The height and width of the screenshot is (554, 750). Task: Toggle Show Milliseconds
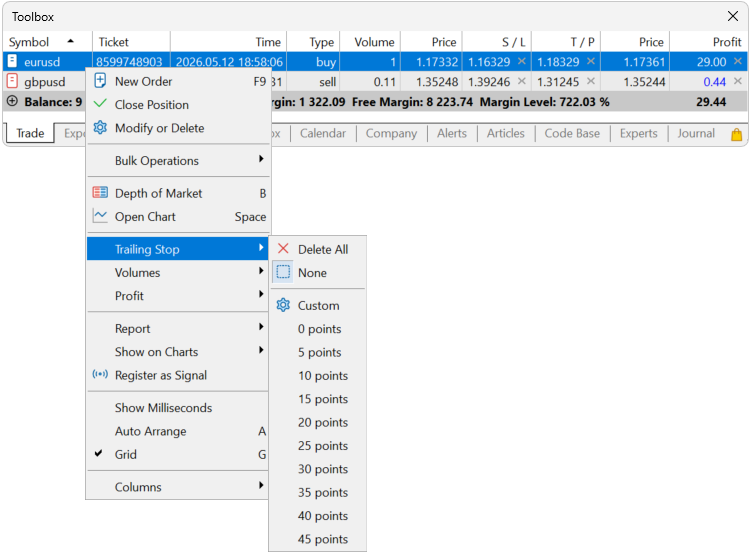177,408
